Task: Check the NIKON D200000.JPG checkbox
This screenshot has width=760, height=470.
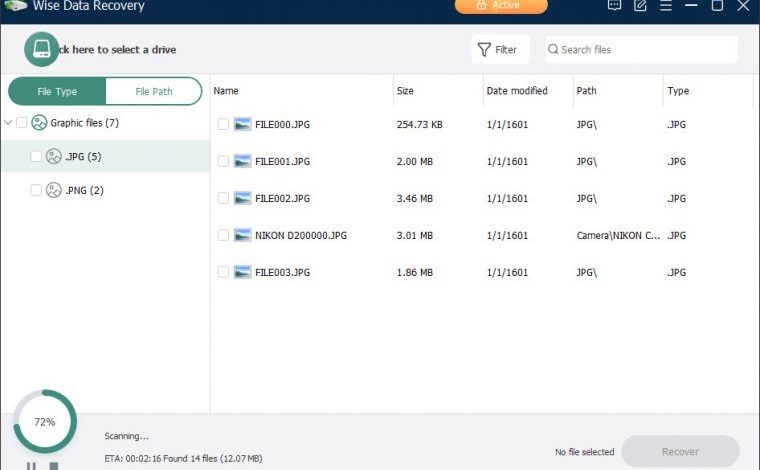Action: [223, 235]
